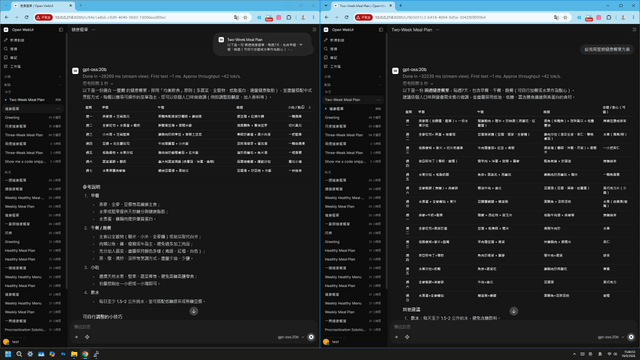
Task: Click the scroll-to-bottom arrow in left chat
Action: [x=194, y=311]
